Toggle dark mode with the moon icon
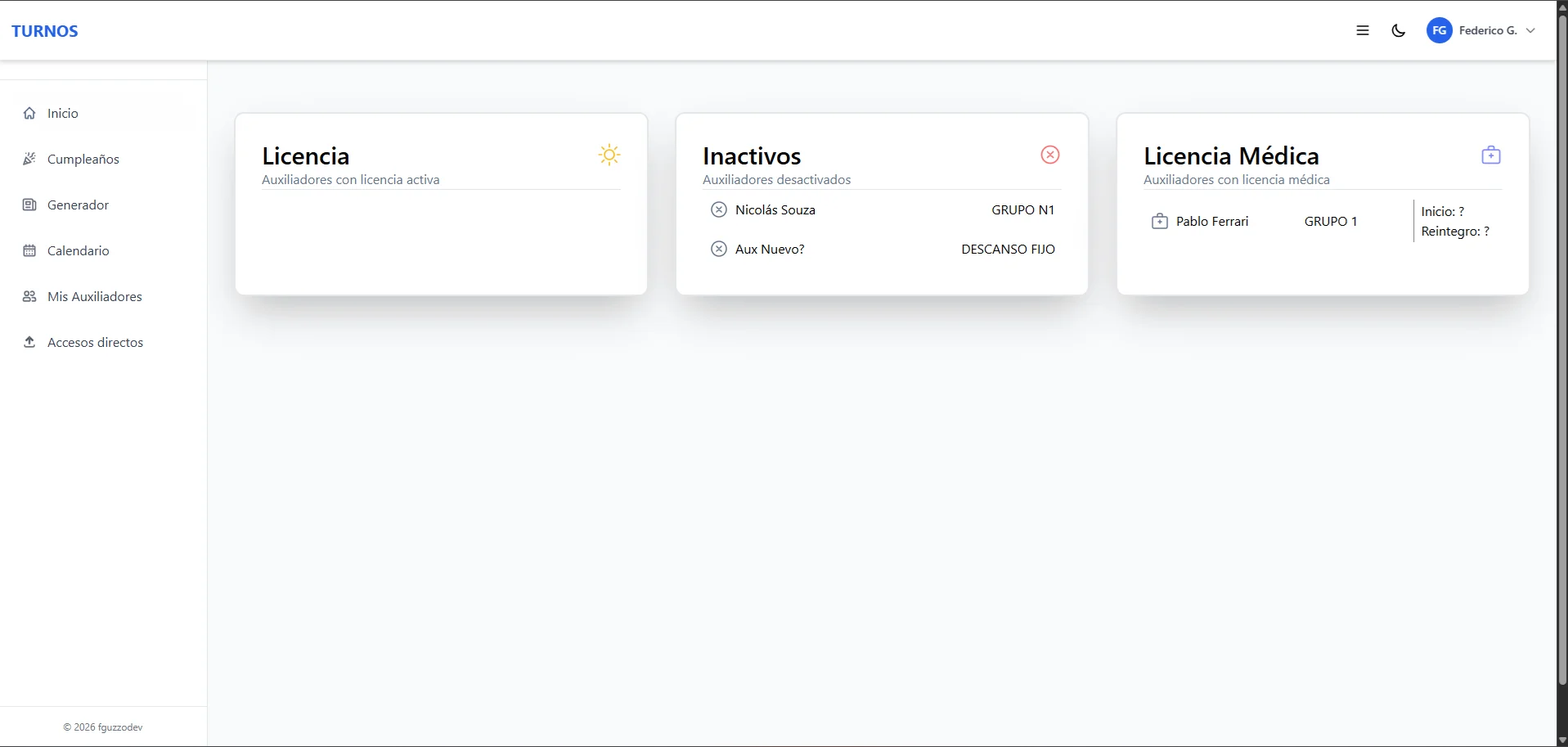The image size is (1568, 747). (x=1399, y=30)
